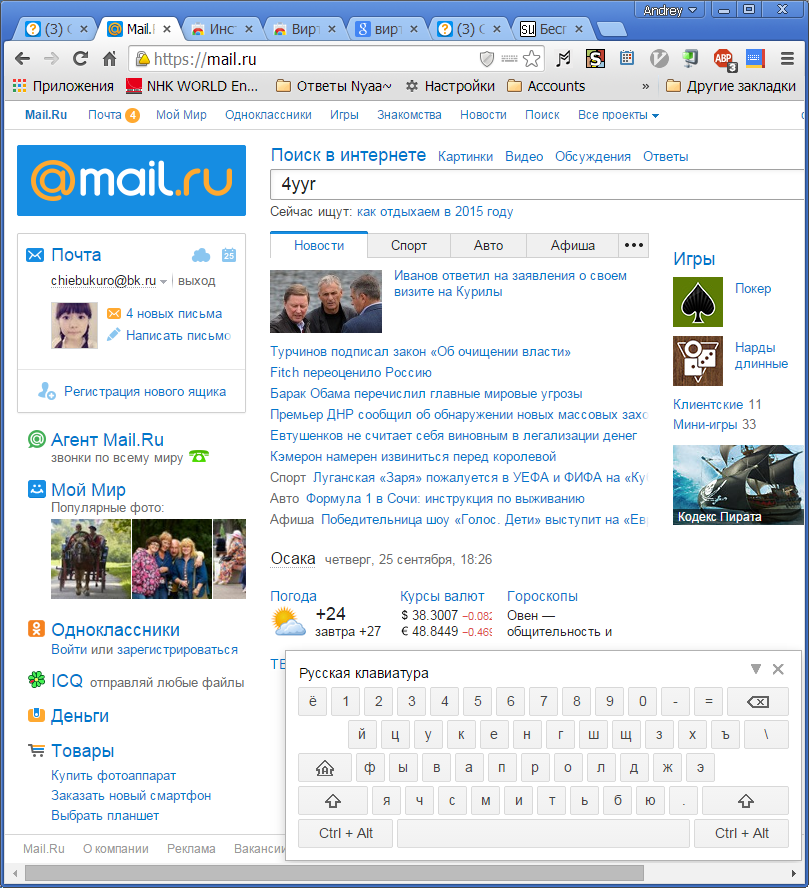The width and height of the screenshot is (809, 888).
Task: Open the Другие закладки bookmarks folder
Action: click(731, 86)
